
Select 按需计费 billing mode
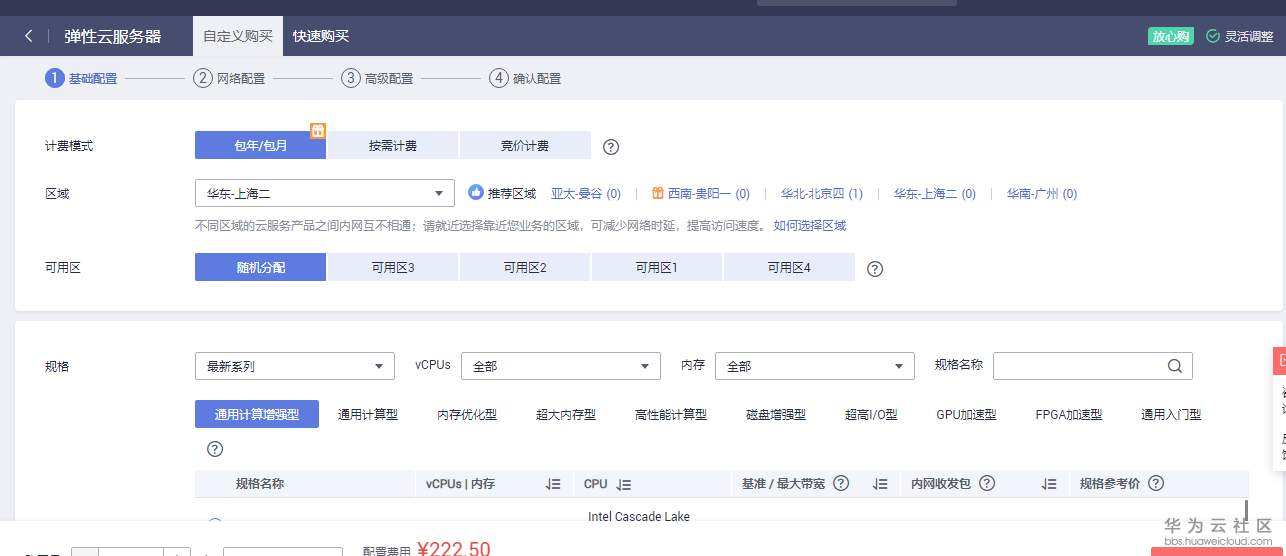tap(393, 146)
